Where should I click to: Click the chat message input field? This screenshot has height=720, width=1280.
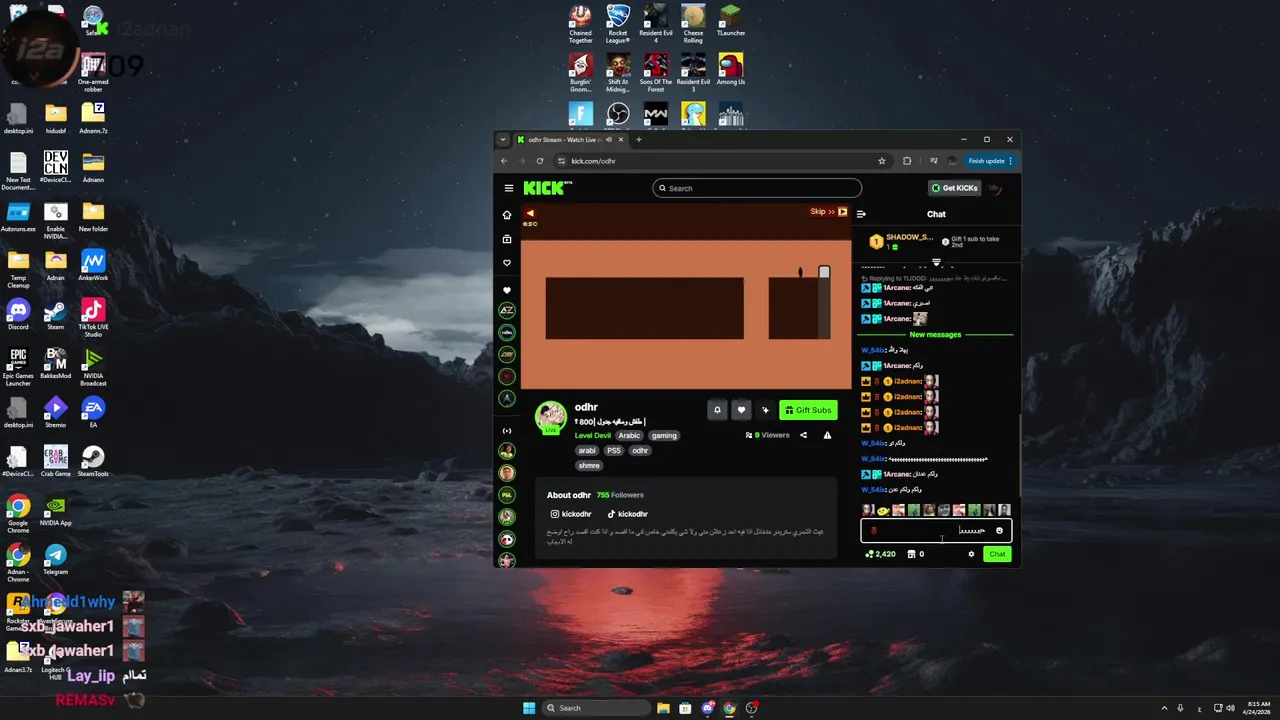(936, 531)
